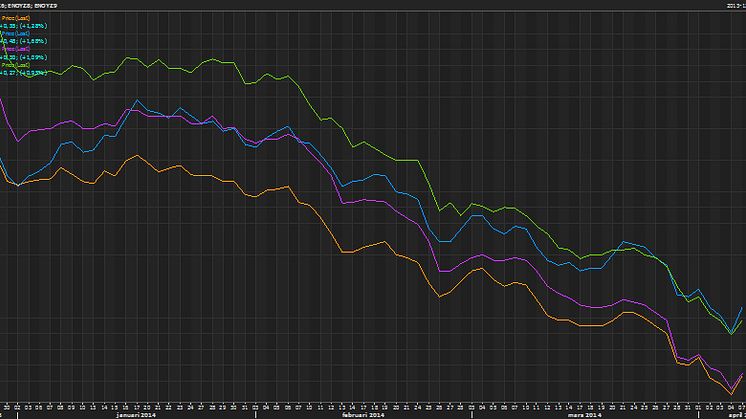Click the blue line's final point at right edge
746x419 pixels.
pos(743,308)
